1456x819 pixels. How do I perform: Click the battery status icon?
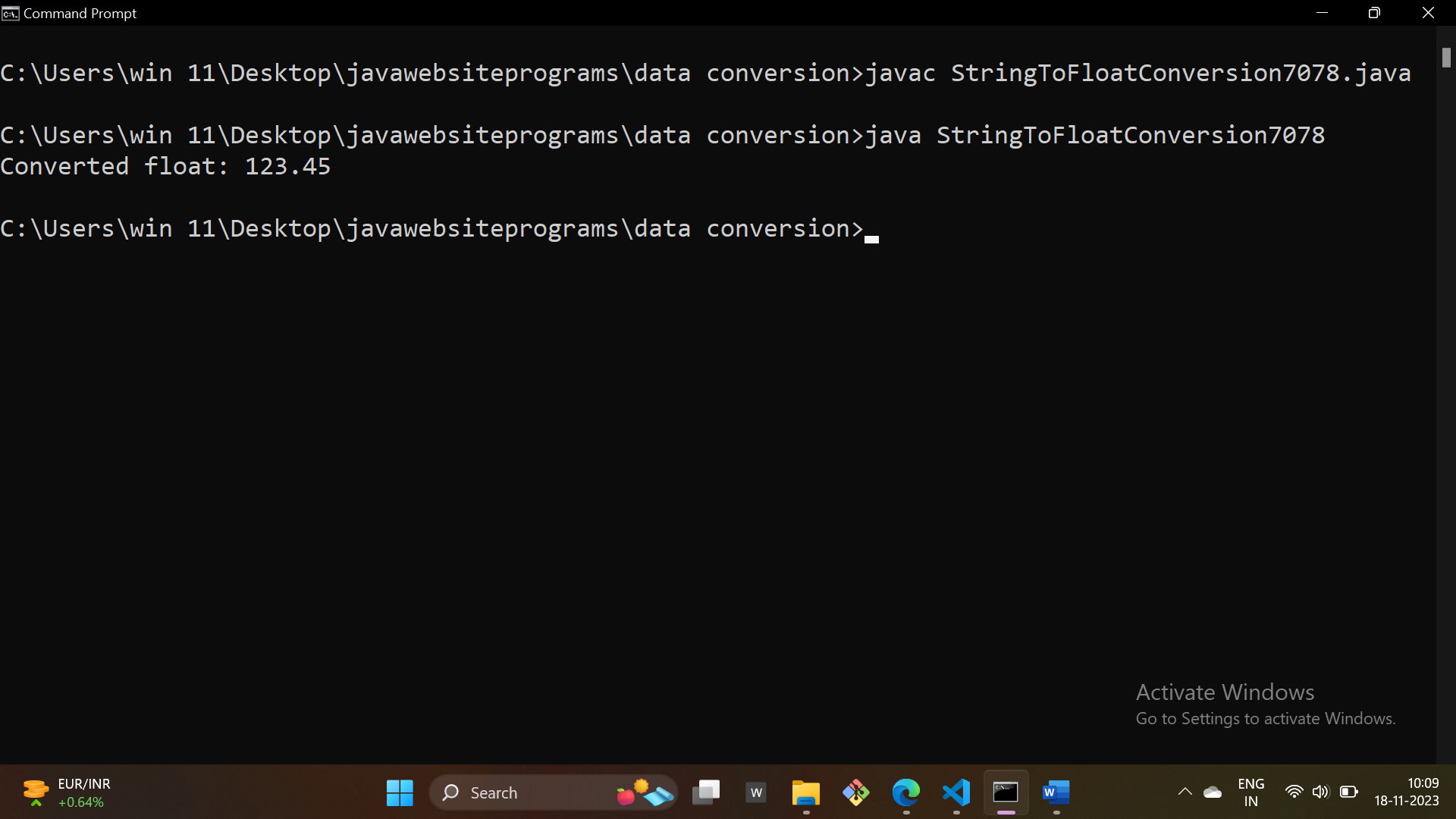tap(1348, 792)
